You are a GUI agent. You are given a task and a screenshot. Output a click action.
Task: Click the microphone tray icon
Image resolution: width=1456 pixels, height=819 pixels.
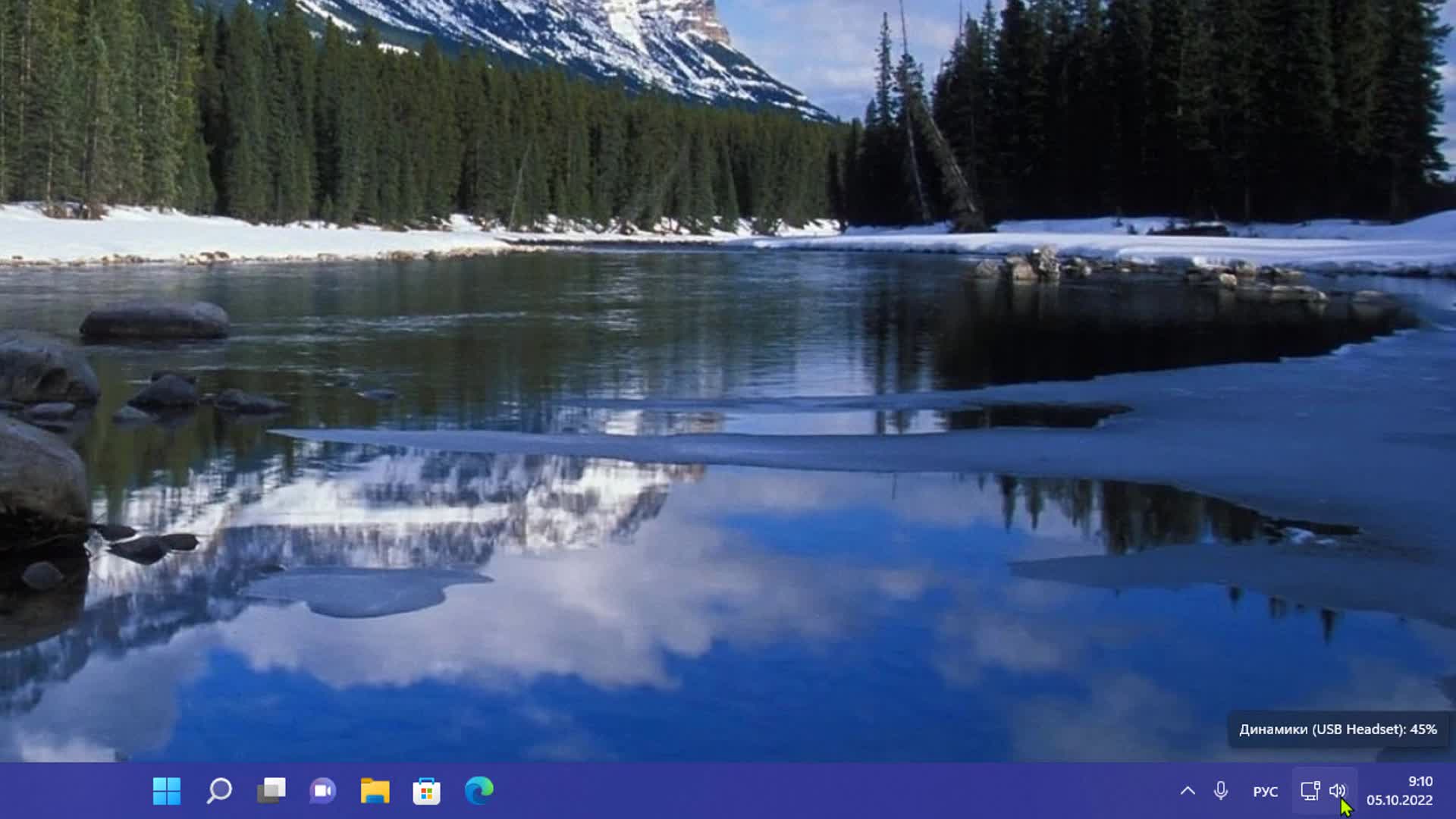click(1221, 791)
